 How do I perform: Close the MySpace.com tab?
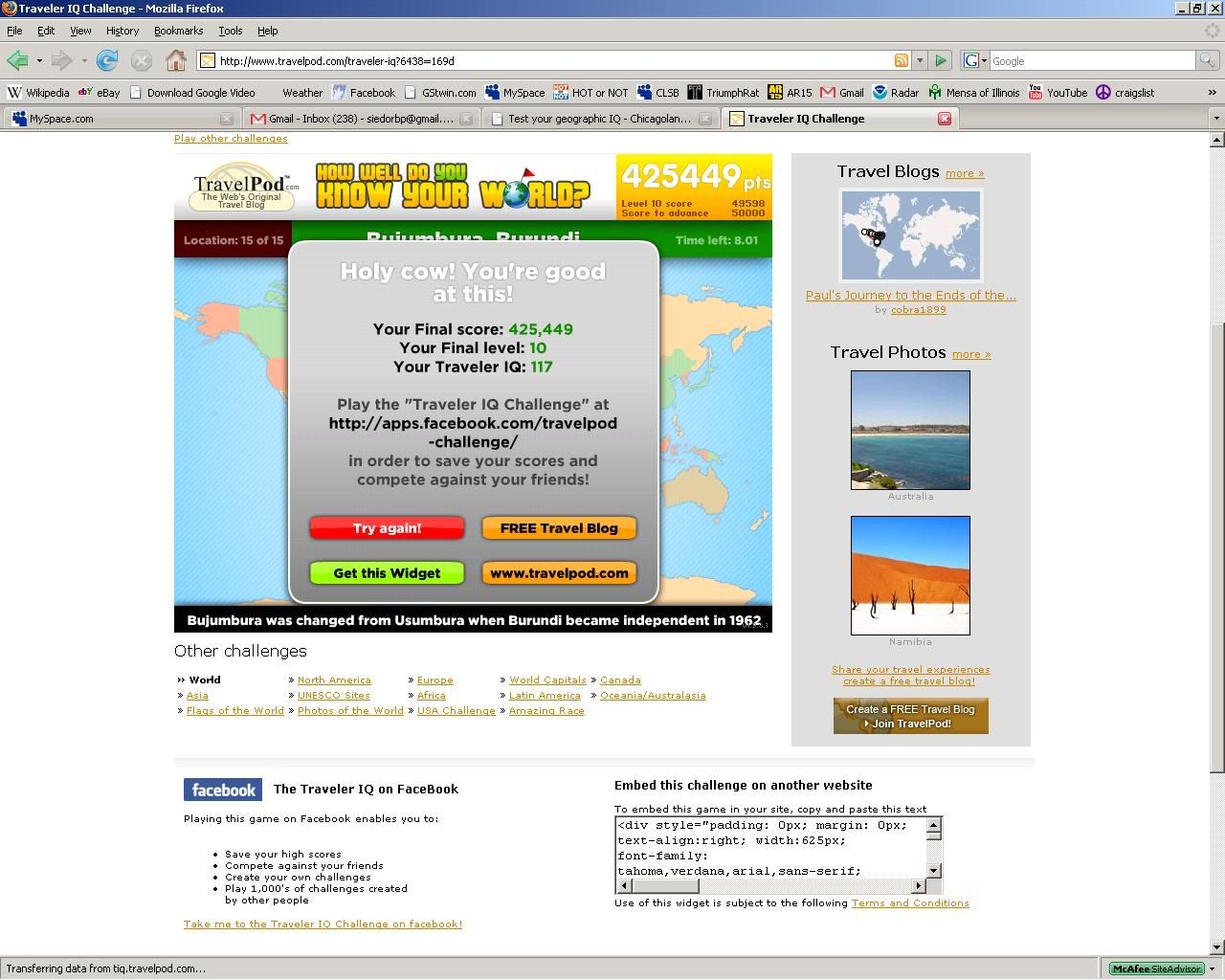227,119
